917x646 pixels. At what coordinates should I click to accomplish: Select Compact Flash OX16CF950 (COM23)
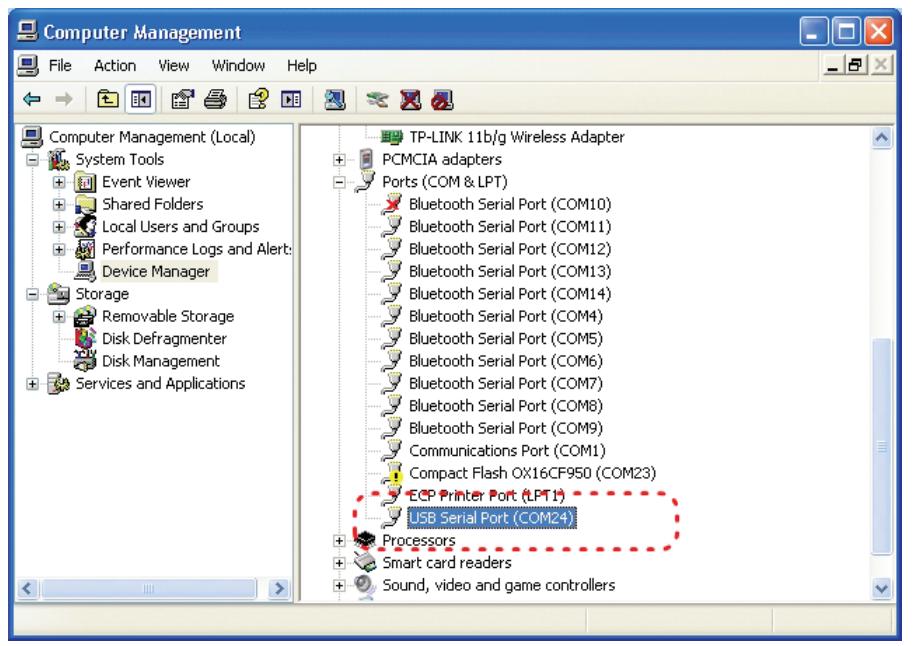coord(533,473)
